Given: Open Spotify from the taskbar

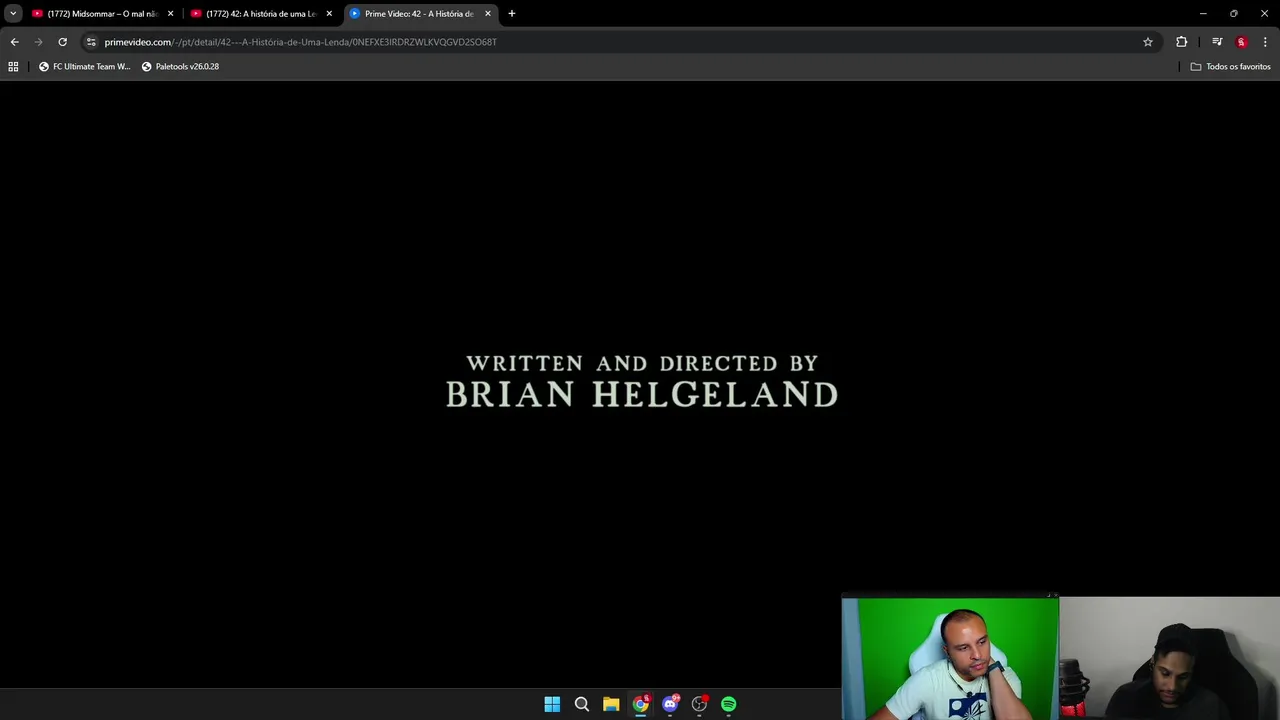Looking at the screenshot, I should (729, 704).
